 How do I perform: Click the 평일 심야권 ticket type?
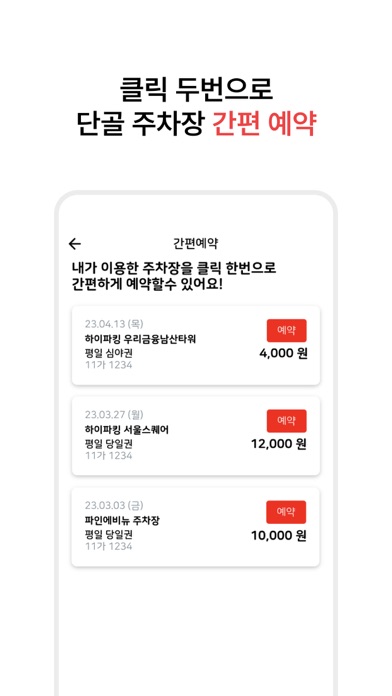click(108, 354)
